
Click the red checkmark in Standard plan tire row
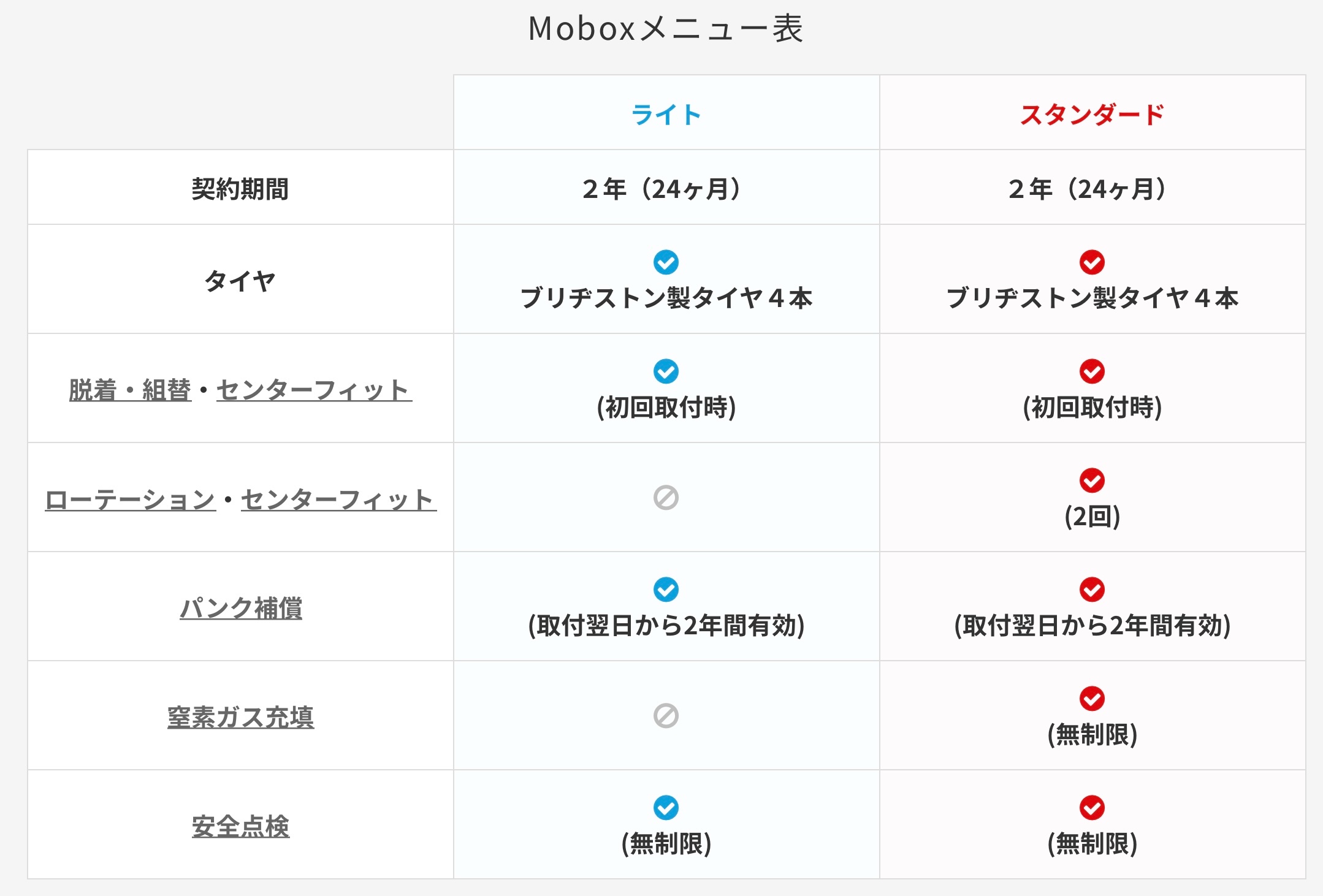coord(1092,262)
